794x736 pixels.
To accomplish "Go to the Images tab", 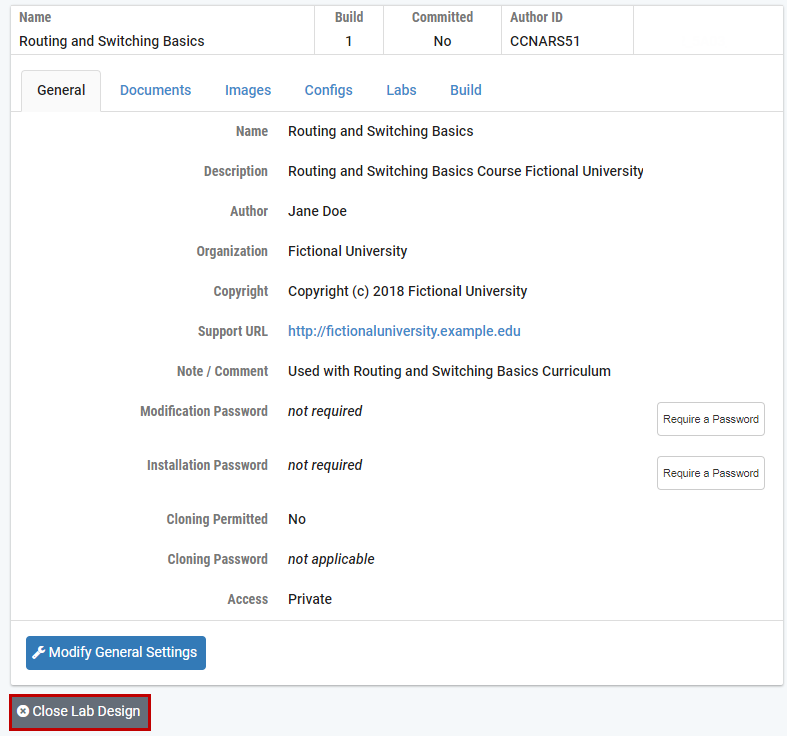I will point(248,90).
